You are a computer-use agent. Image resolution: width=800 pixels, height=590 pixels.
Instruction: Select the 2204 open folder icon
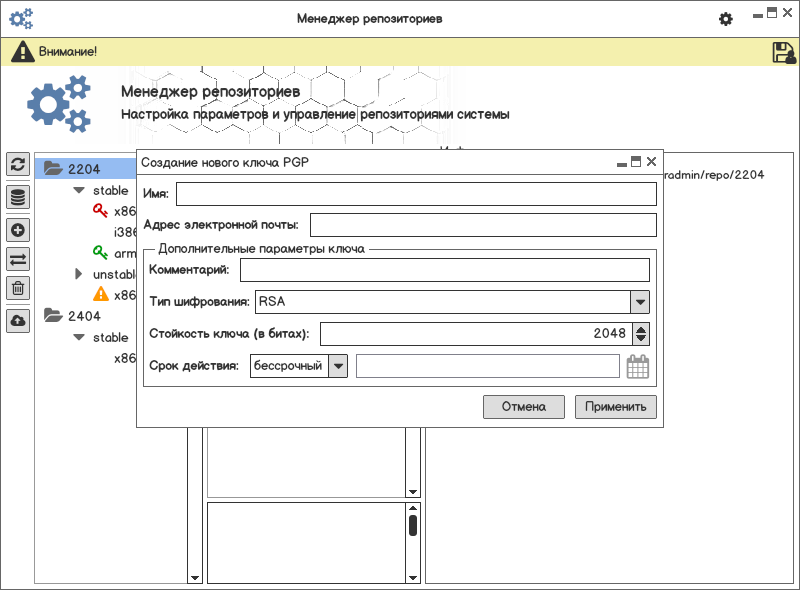tap(53, 168)
